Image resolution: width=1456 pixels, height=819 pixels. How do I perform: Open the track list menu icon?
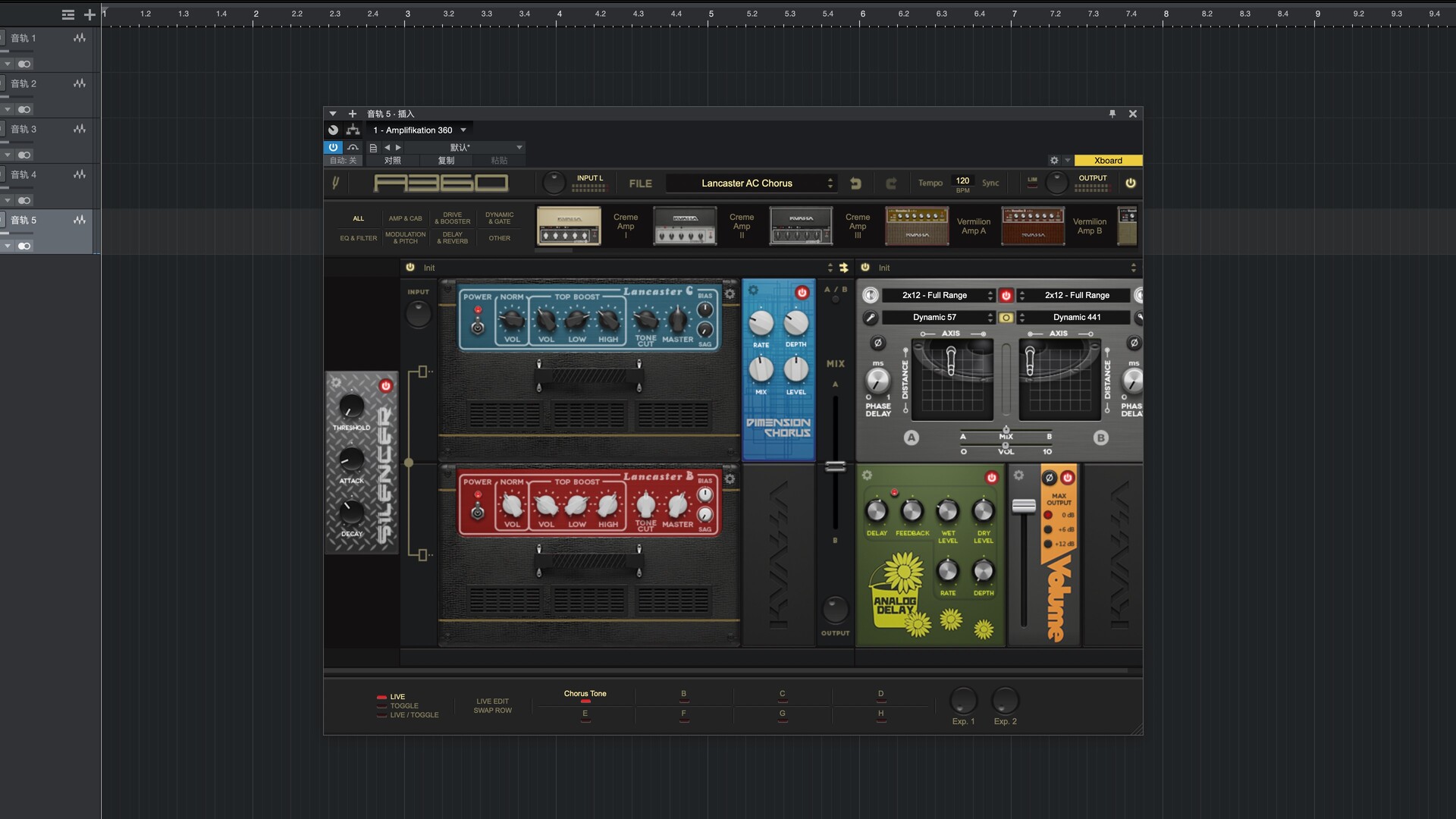click(68, 14)
